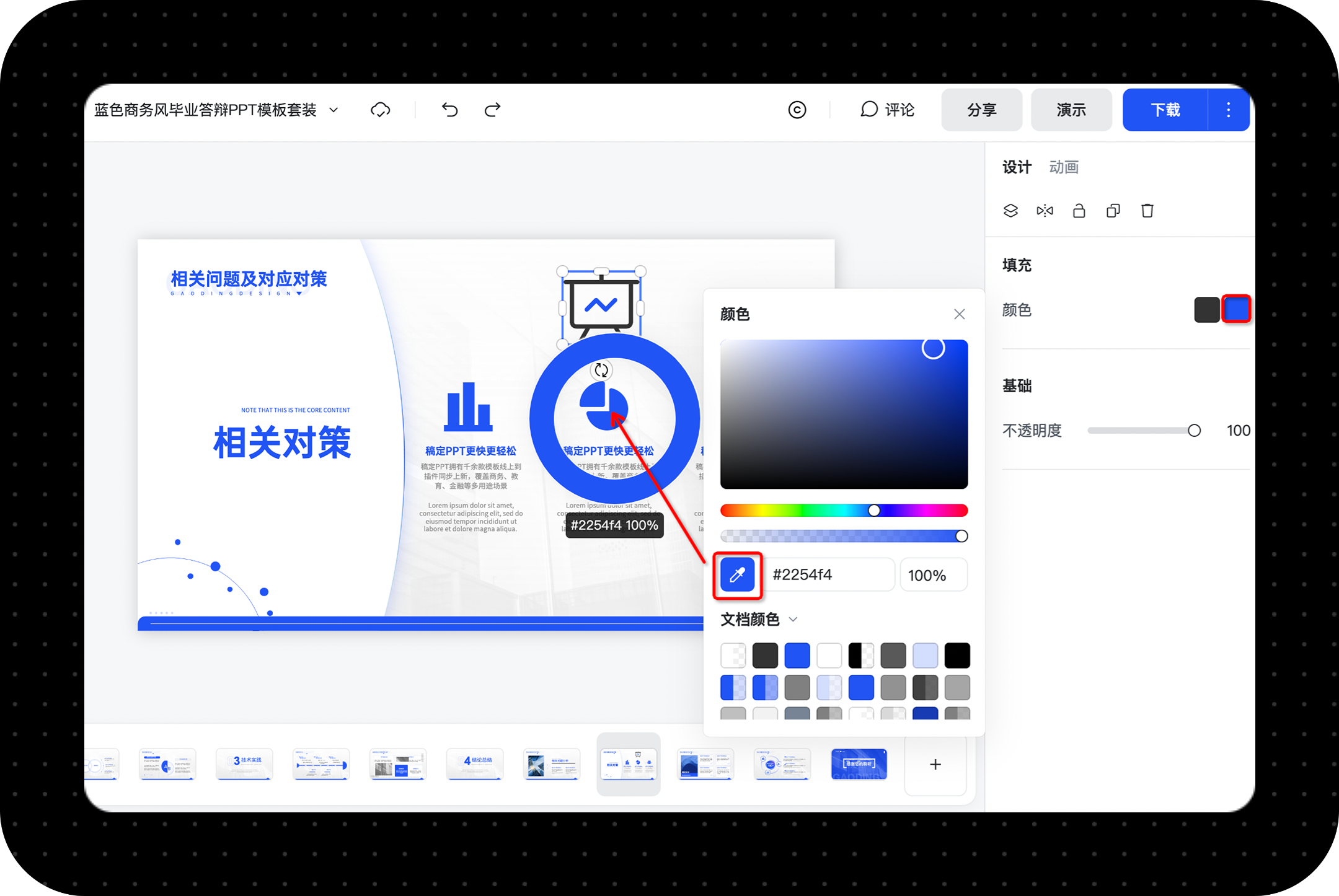This screenshot has height=896, width=1339.
Task: Click the 不透明度 opacity slider handle
Action: click(x=1195, y=431)
